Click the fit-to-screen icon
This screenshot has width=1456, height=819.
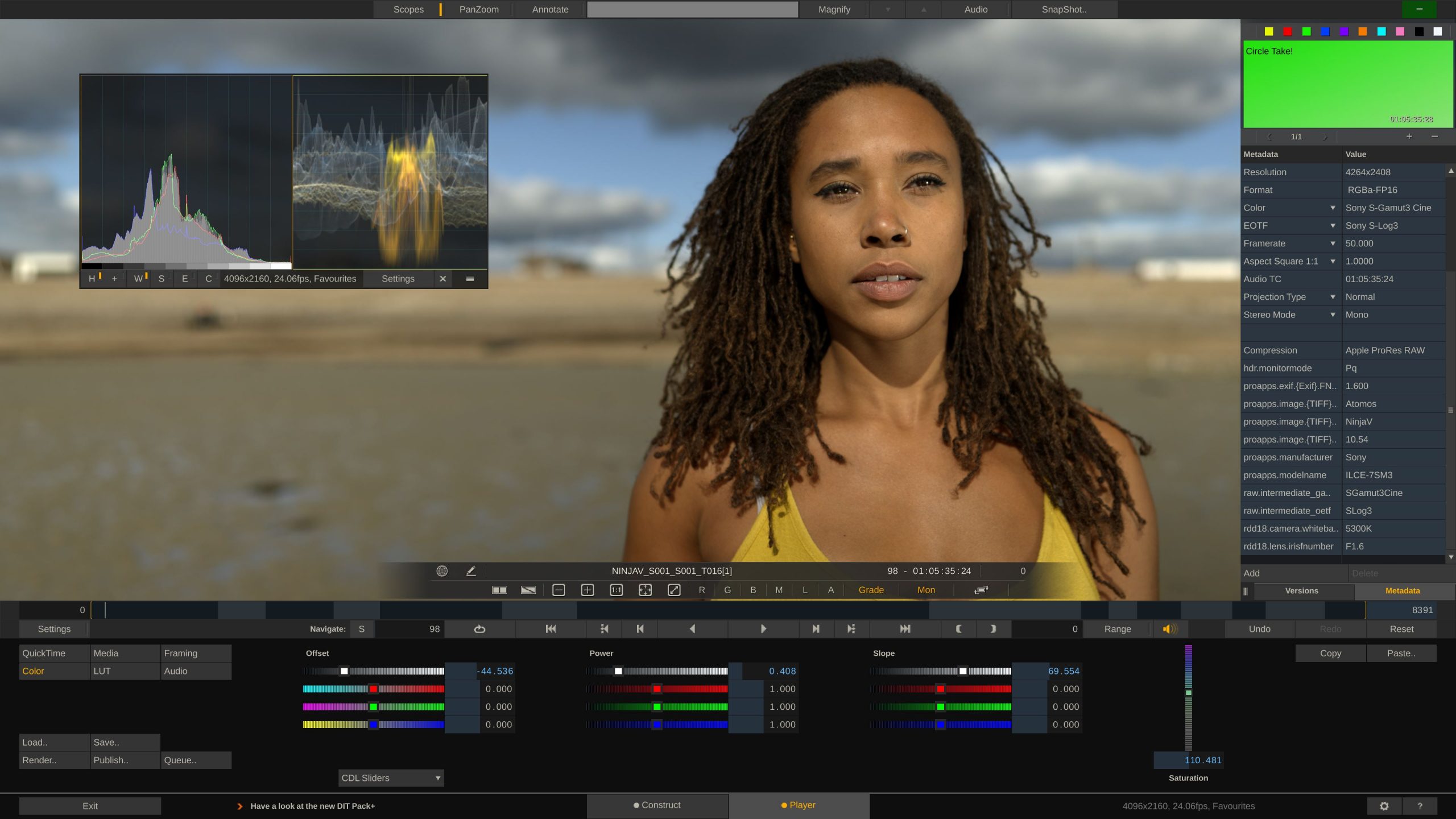(x=644, y=590)
